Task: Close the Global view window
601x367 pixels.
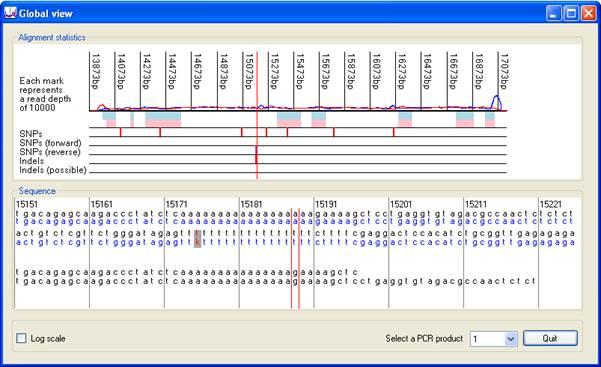Action: pos(588,13)
